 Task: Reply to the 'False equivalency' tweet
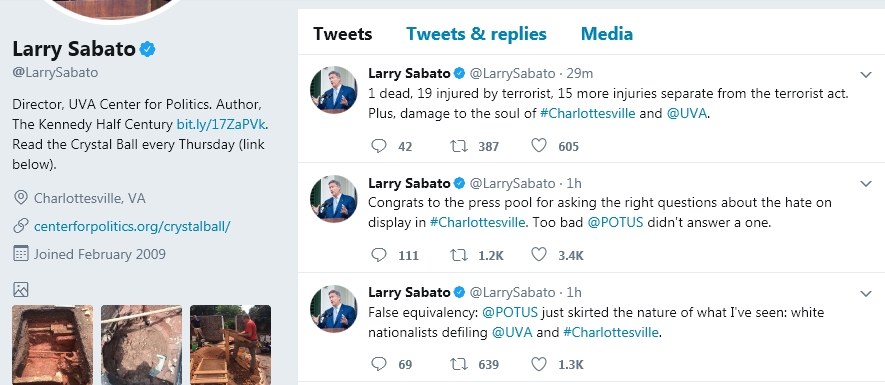[x=379, y=364]
